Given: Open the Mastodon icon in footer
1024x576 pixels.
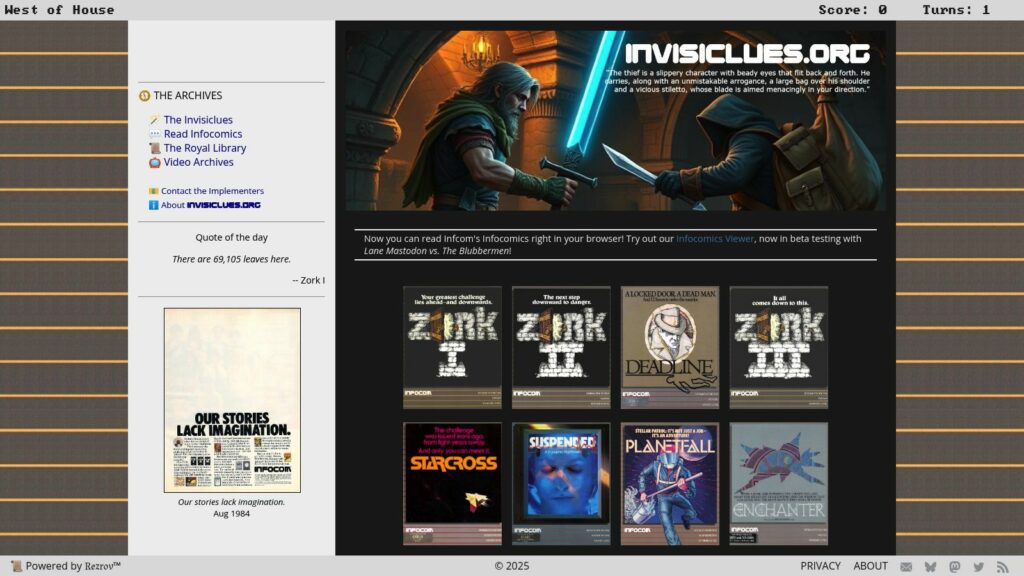Looking at the screenshot, I should [954, 567].
